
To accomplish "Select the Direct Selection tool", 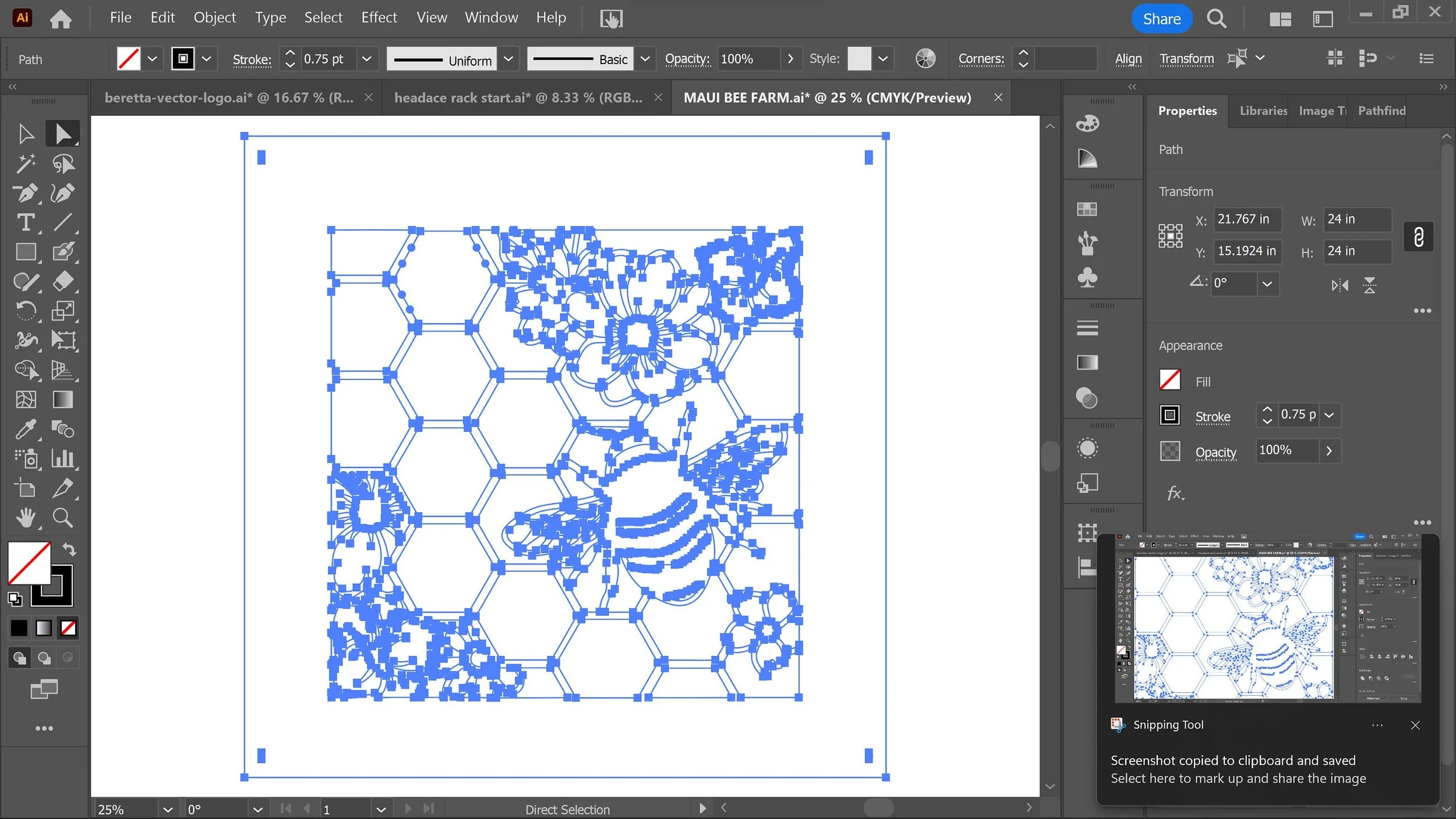I will coord(63,134).
